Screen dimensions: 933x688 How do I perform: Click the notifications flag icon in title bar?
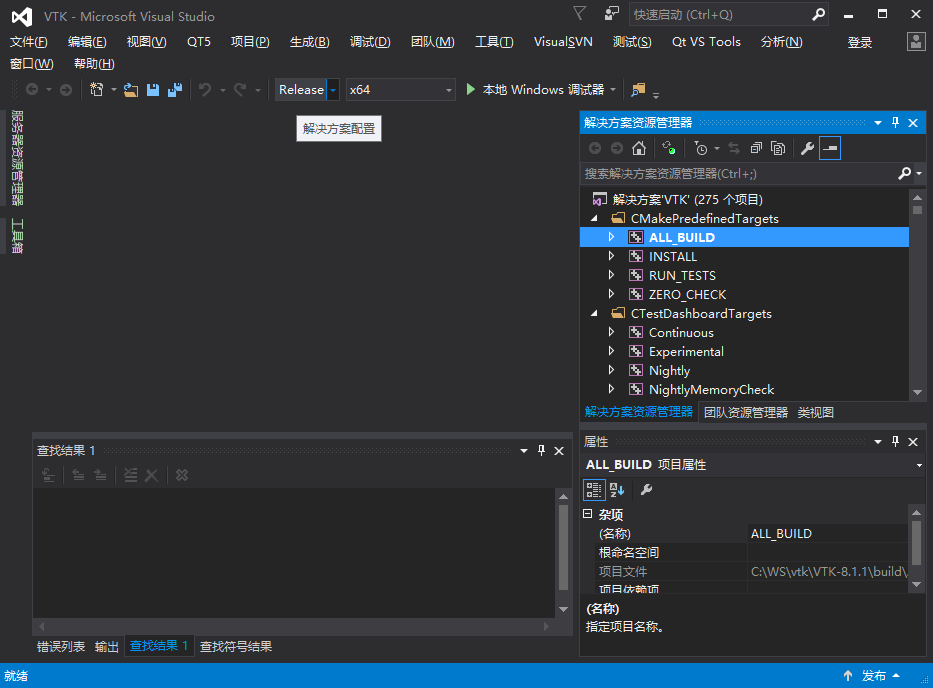coord(580,14)
